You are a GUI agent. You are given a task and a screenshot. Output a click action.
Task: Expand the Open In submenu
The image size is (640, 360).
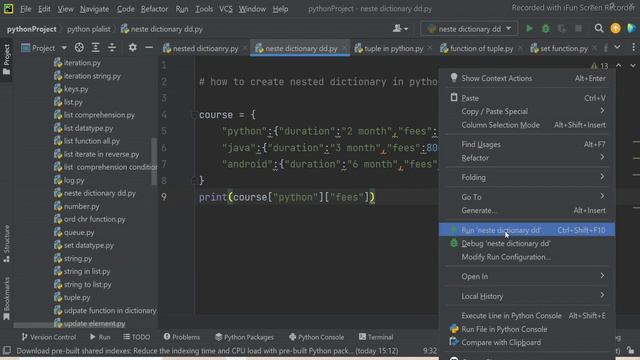click(527, 276)
